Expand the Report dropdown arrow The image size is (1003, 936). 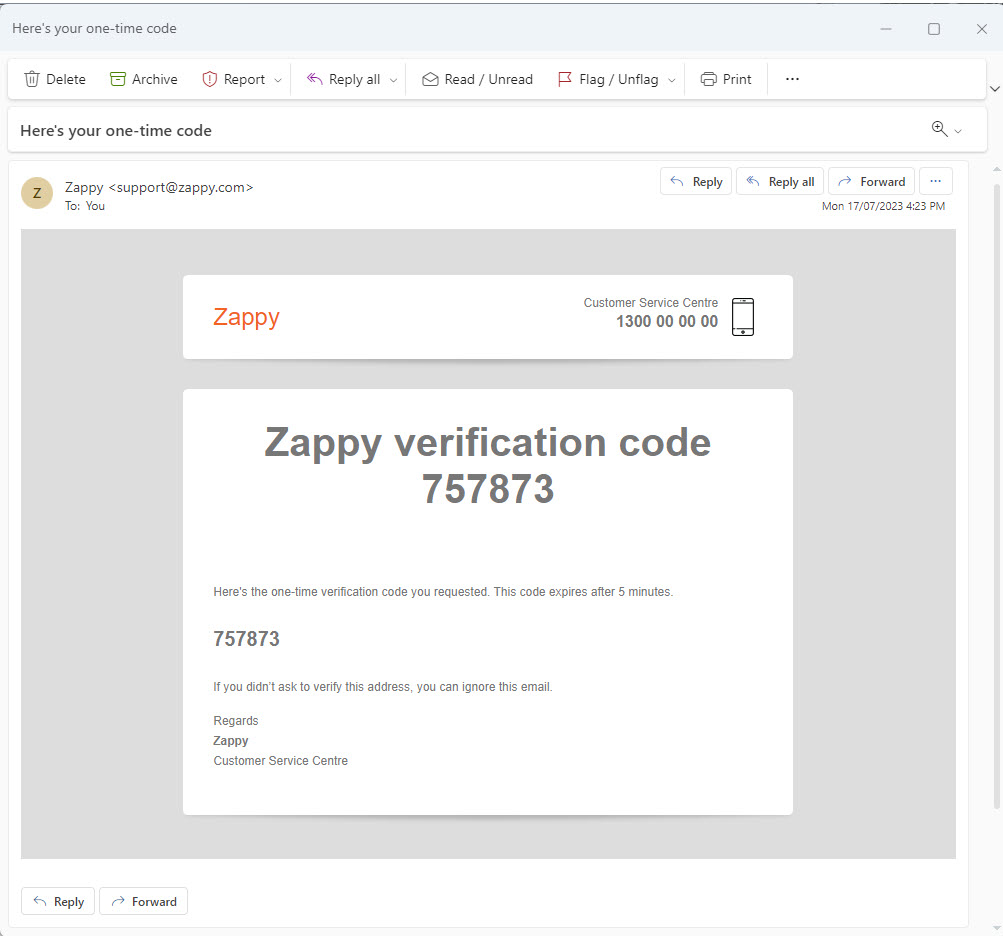click(x=278, y=80)
